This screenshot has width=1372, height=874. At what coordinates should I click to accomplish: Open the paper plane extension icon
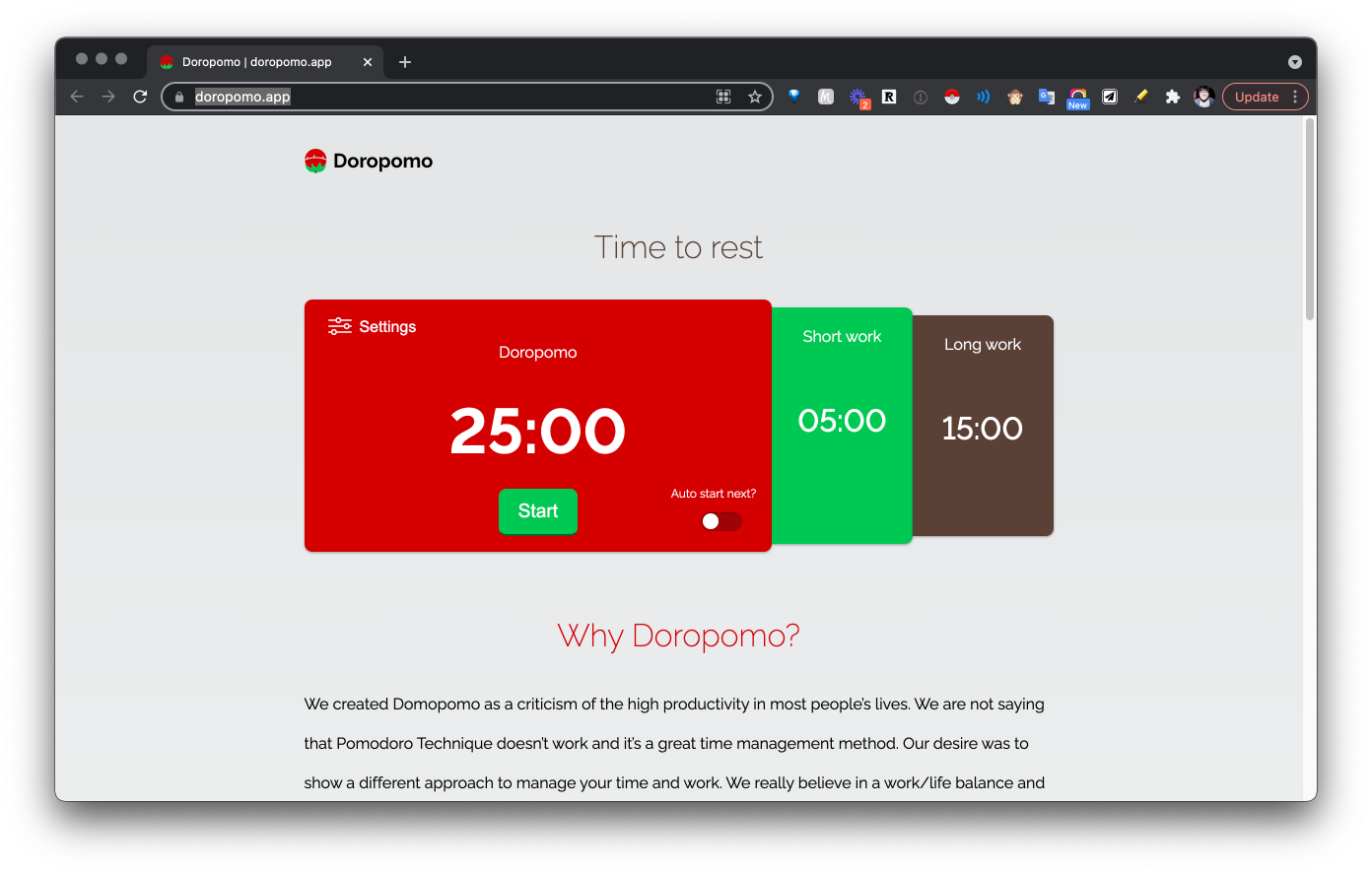click(1110, 97)
